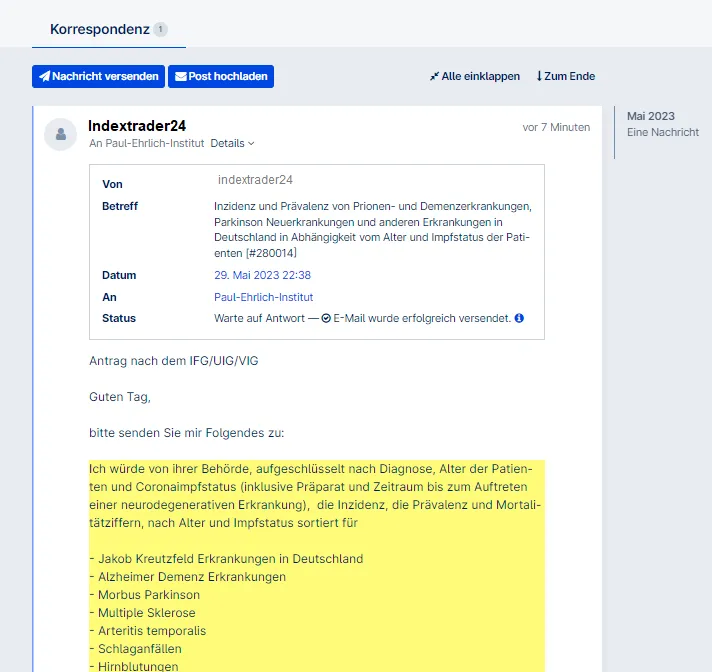The height and width of the screenshot is (672, 712).
Task: Click the 'Schlaganfällen' list line
Action: coord(135,649)
